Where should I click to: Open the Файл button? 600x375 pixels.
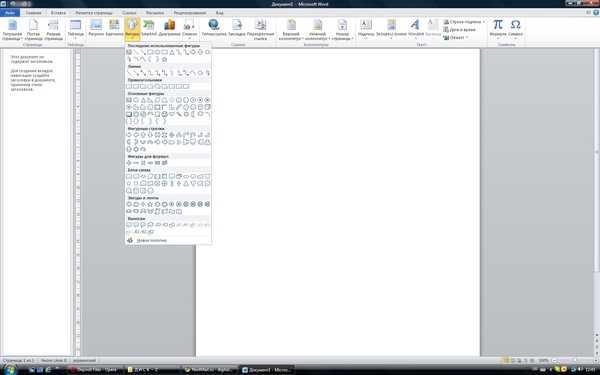(10, 13)
